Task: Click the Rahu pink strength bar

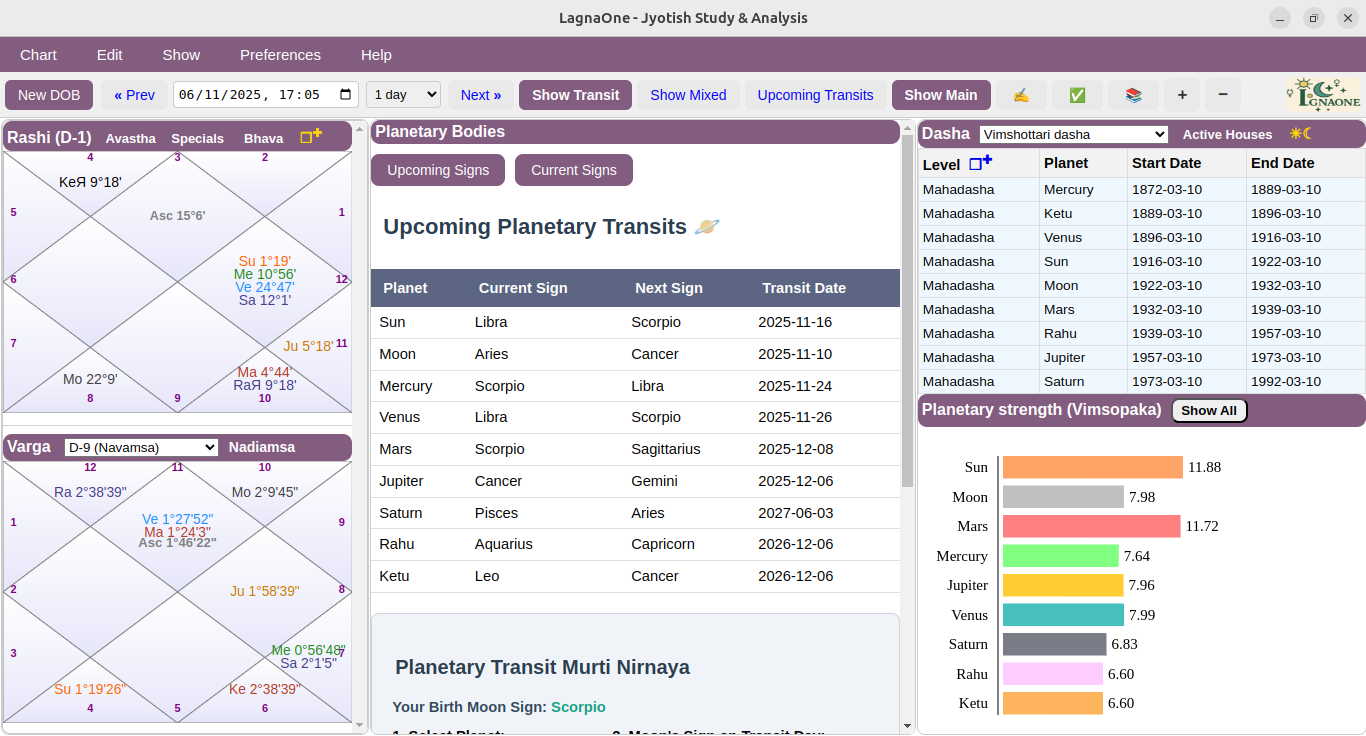Action: (1053, 674)
